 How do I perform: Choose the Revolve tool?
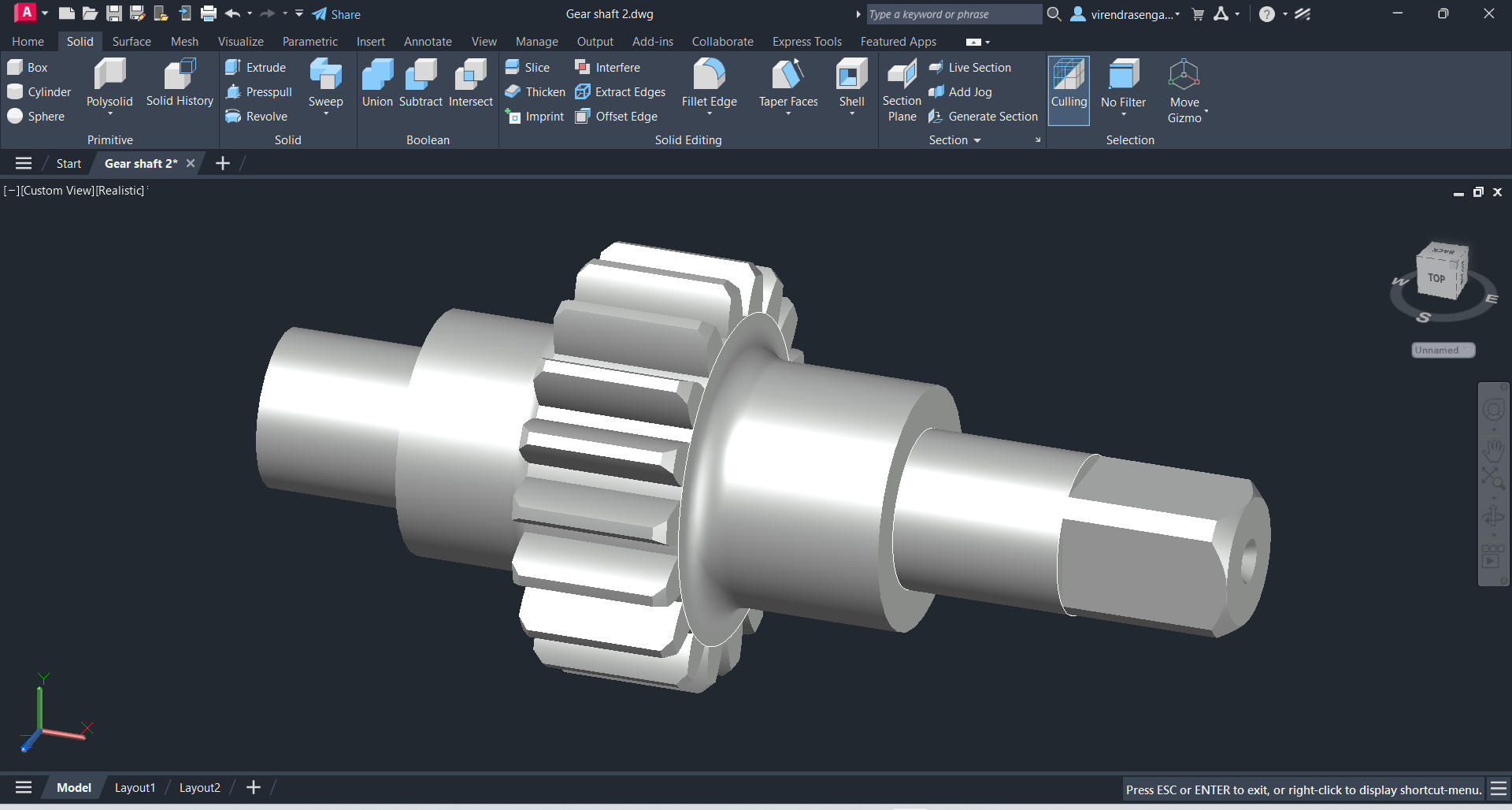(257, 117)
